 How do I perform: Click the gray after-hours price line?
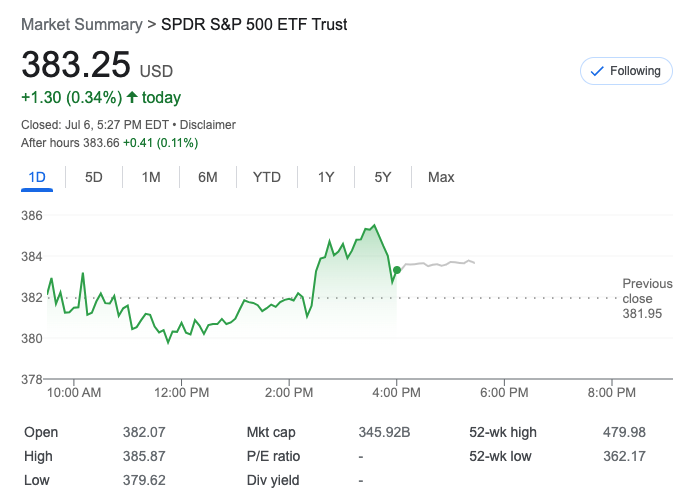point(440,264)
